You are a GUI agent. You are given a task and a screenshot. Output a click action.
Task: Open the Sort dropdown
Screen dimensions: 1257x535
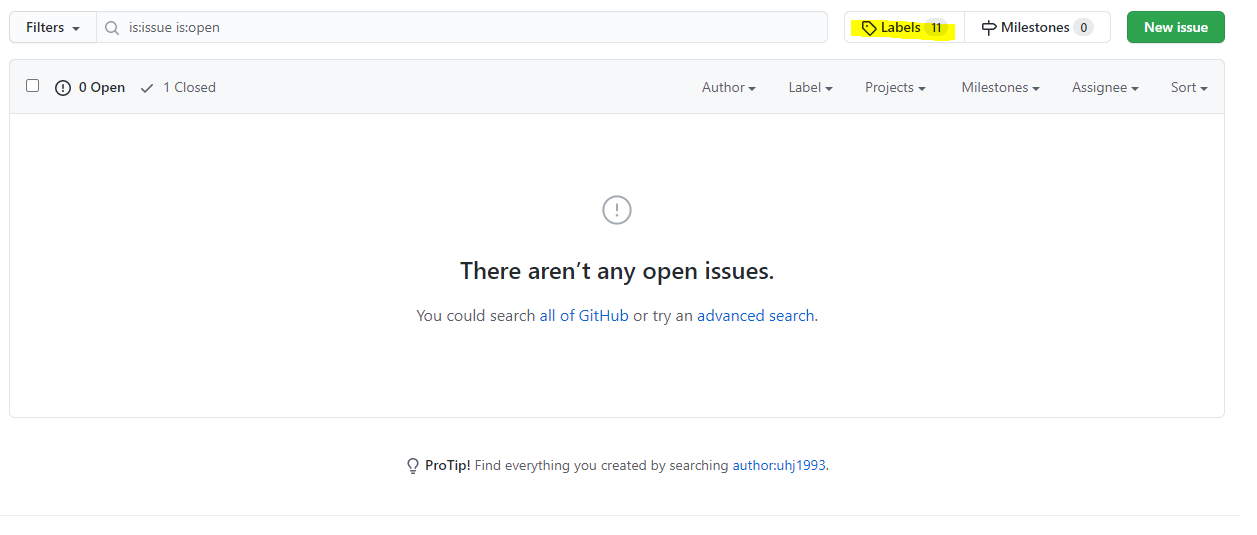[x=1189, y=88]
